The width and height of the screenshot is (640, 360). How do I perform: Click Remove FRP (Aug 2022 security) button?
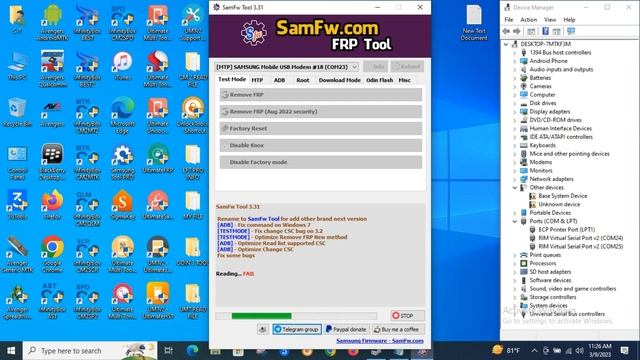click(321, 111)
